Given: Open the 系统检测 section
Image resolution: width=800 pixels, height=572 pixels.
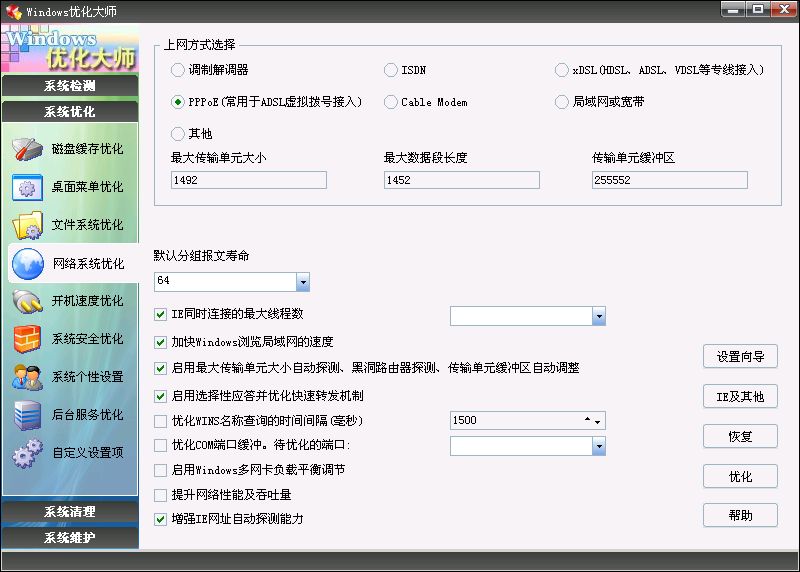Looking at the screenshot, I should (x=70, y=86).
